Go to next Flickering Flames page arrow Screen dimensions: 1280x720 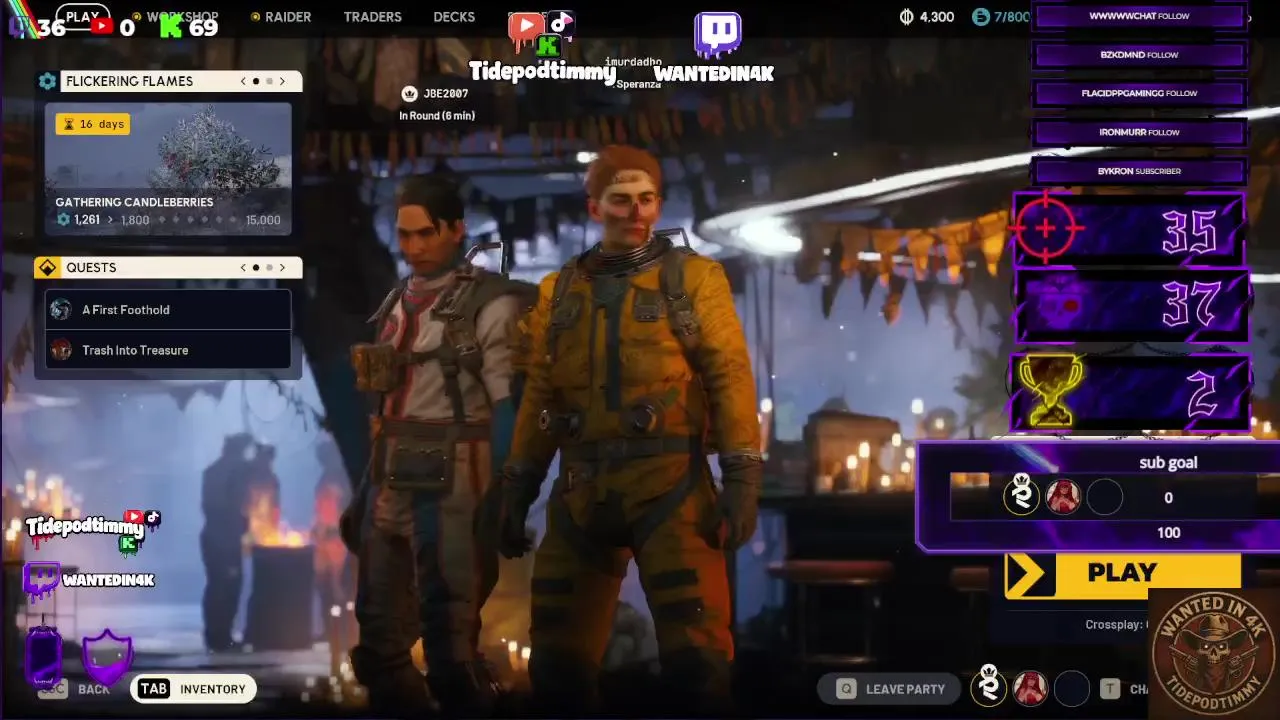point(282,81)
